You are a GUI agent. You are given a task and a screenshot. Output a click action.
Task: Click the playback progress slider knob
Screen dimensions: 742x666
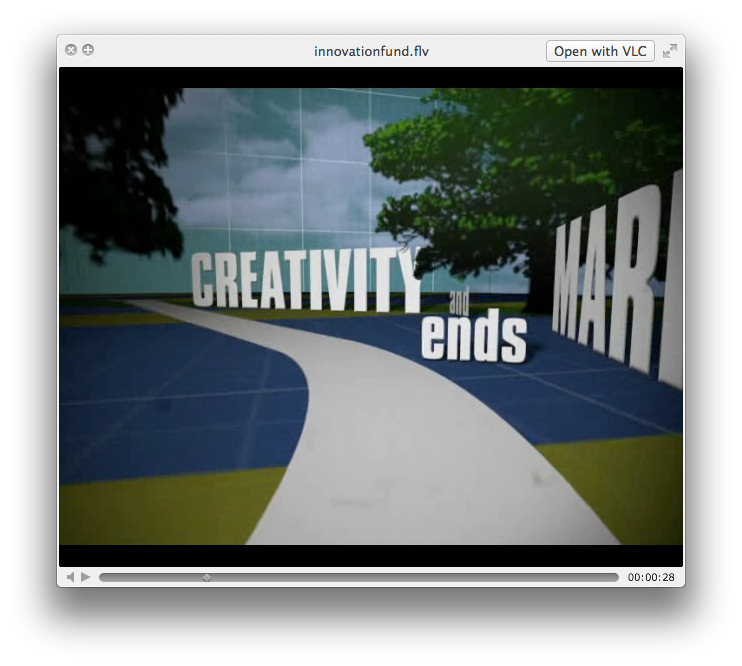tap(207, 577)
